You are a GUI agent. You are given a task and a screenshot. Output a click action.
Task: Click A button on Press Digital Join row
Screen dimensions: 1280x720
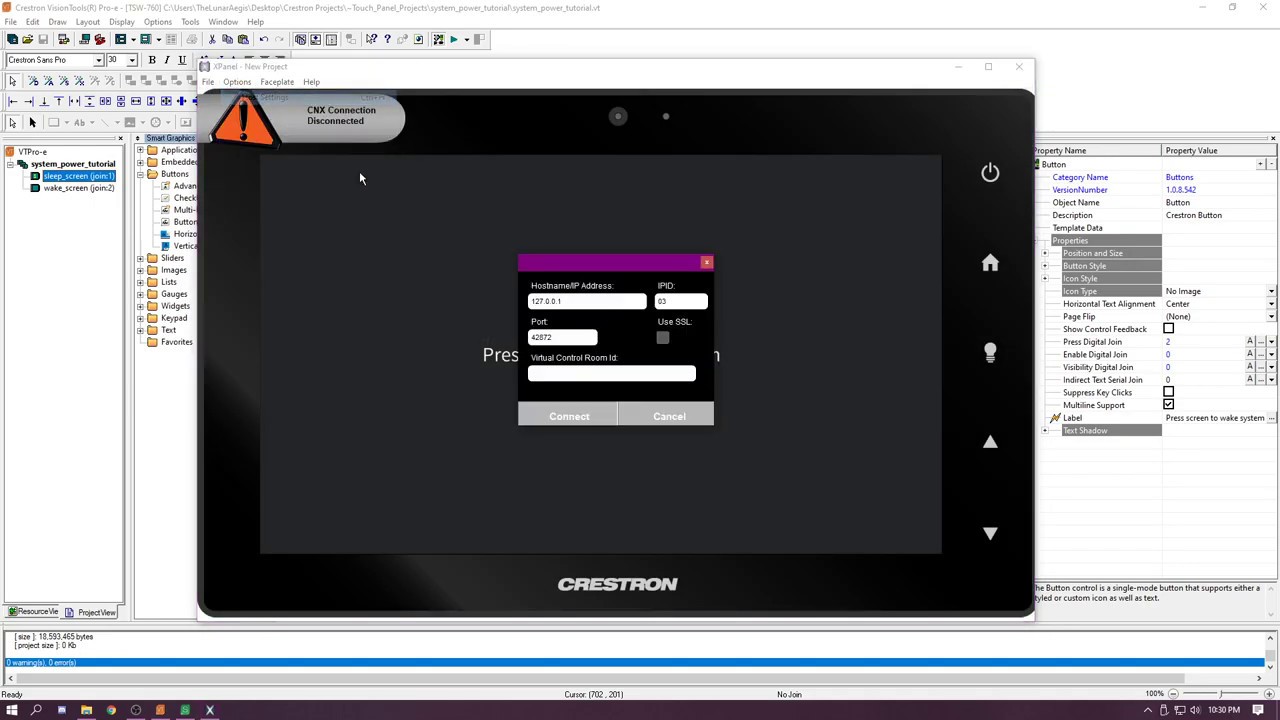pos(1250,342)
